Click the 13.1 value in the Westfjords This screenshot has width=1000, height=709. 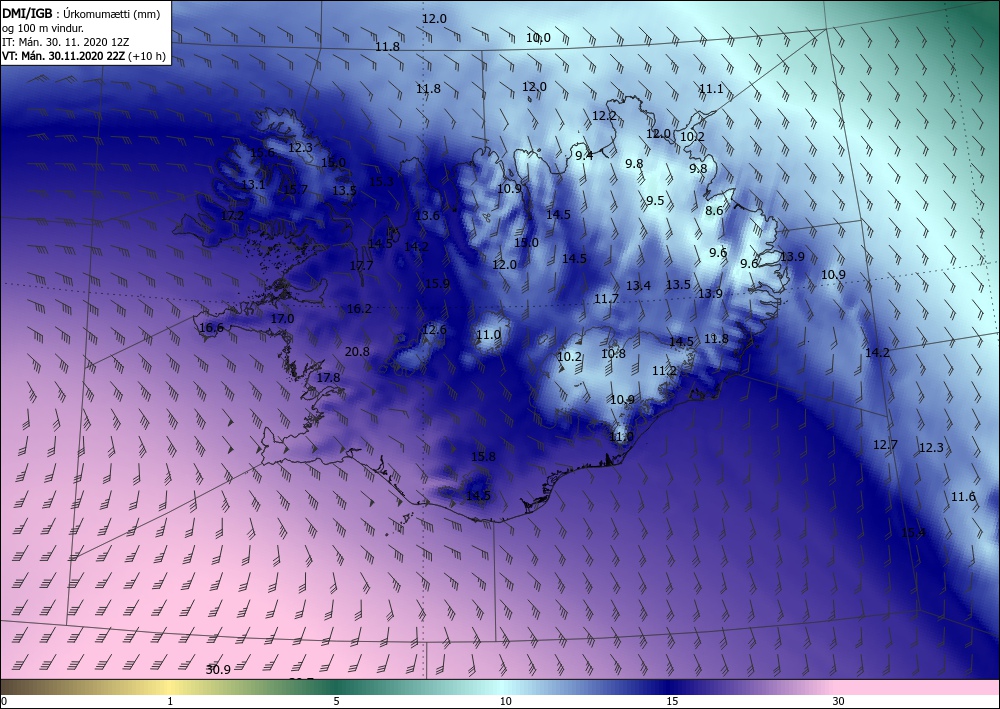click(x=253, y=185)
